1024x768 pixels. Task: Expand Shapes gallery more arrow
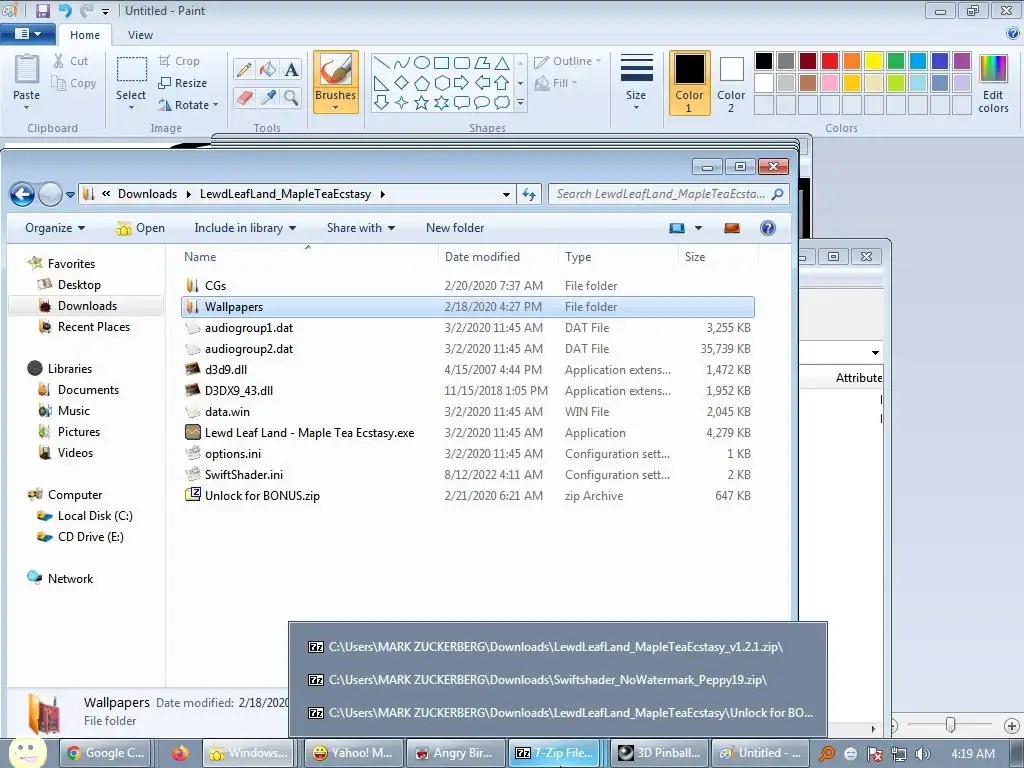(x=520, y=103)
